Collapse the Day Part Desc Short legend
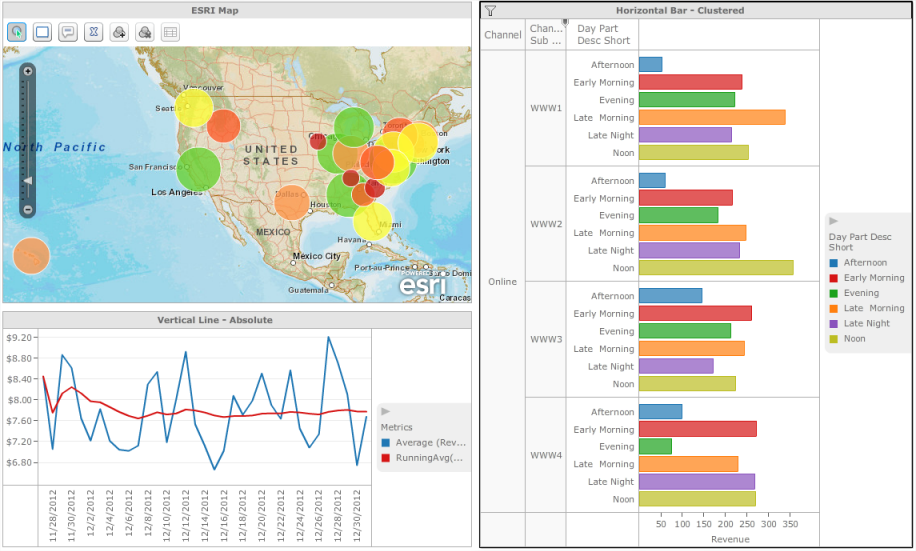The width and height of the screenshot is (916, 551). tap(834, 221)
